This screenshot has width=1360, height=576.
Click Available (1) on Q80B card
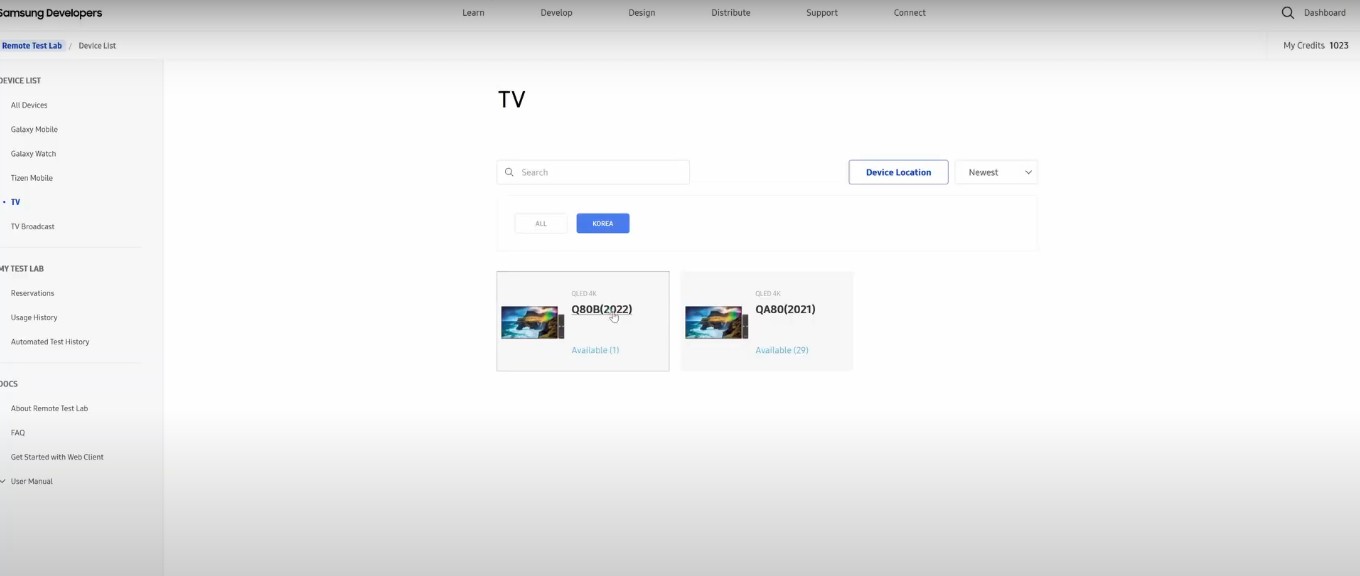click(x=595, y=350)
